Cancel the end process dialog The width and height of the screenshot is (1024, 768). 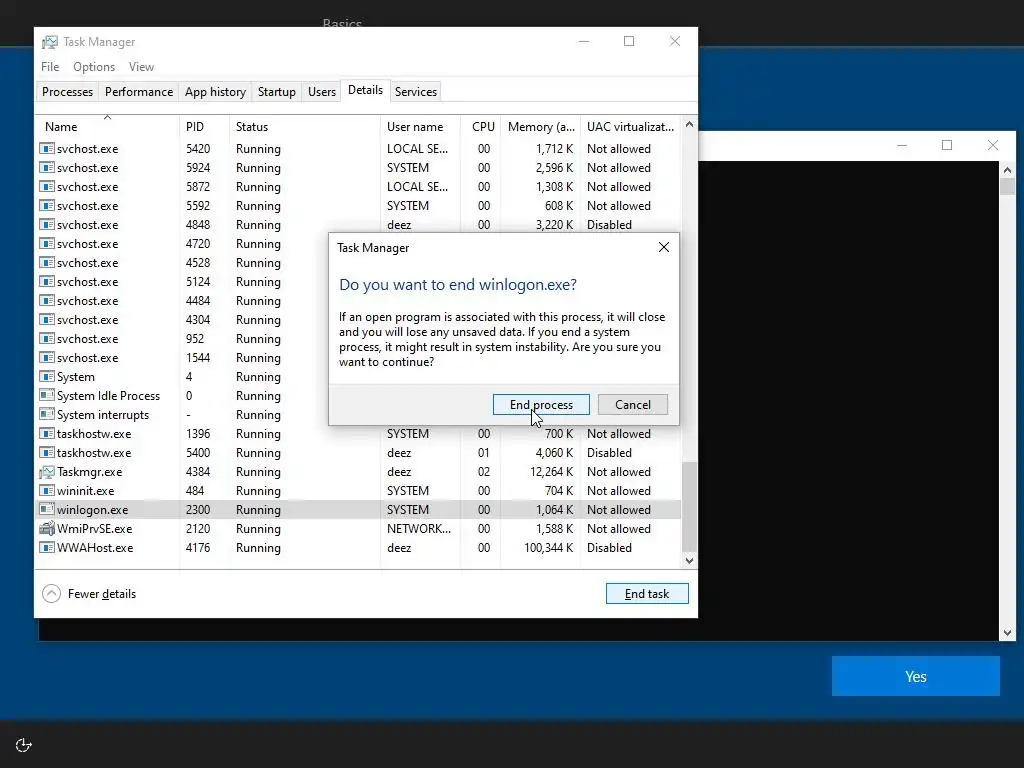[632, 404]
